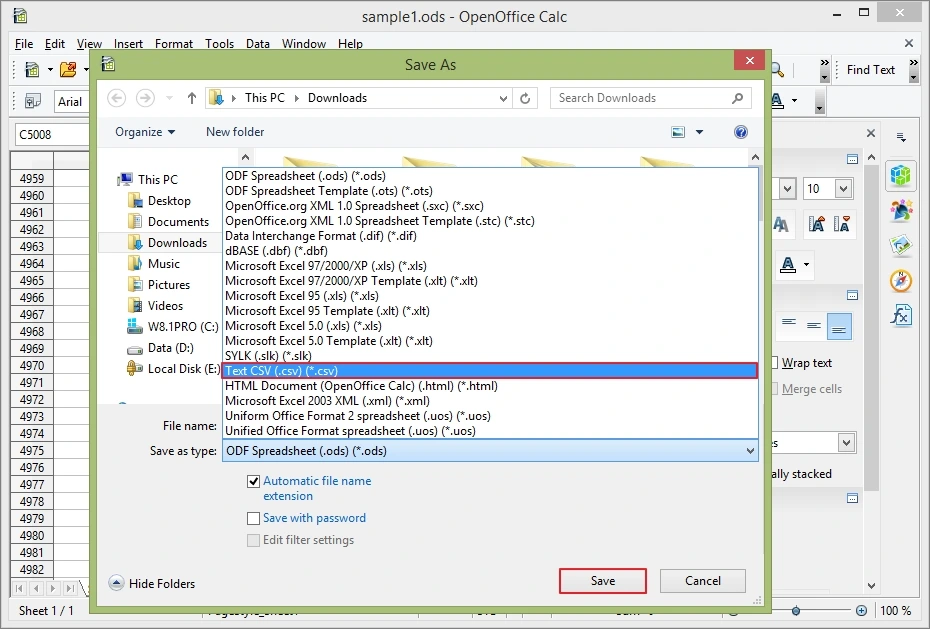Viewport: 930px width, 629px height.
Task: Click the Open folder icon in Calc toolbar
Action: pos(68,69)
